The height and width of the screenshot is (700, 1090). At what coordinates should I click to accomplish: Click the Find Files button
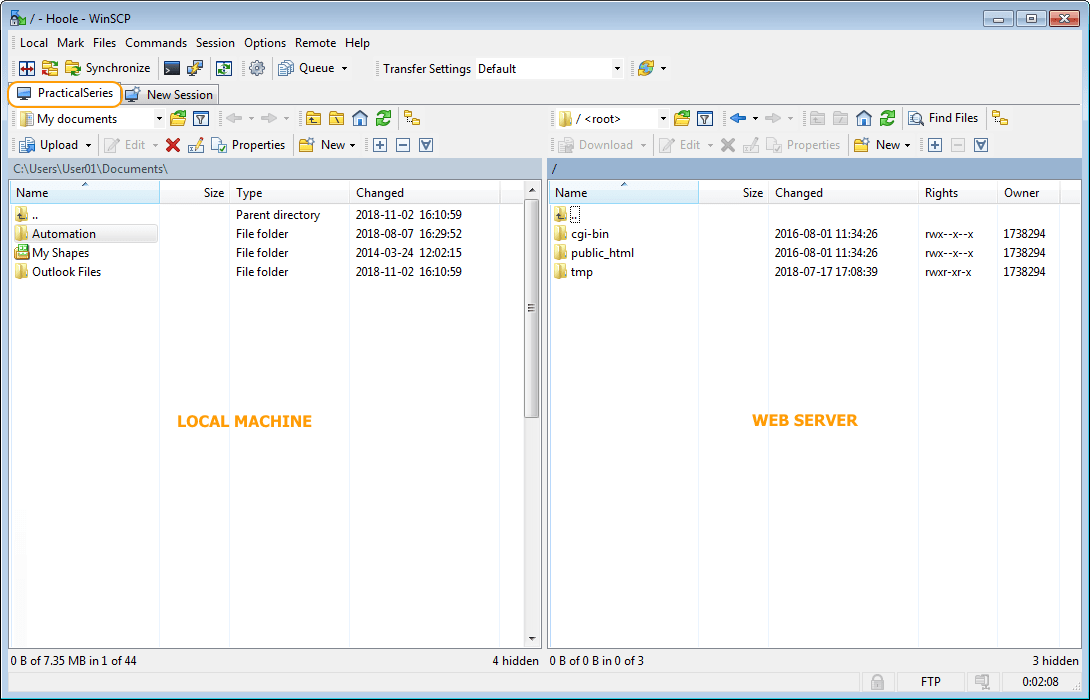[943, 118]
